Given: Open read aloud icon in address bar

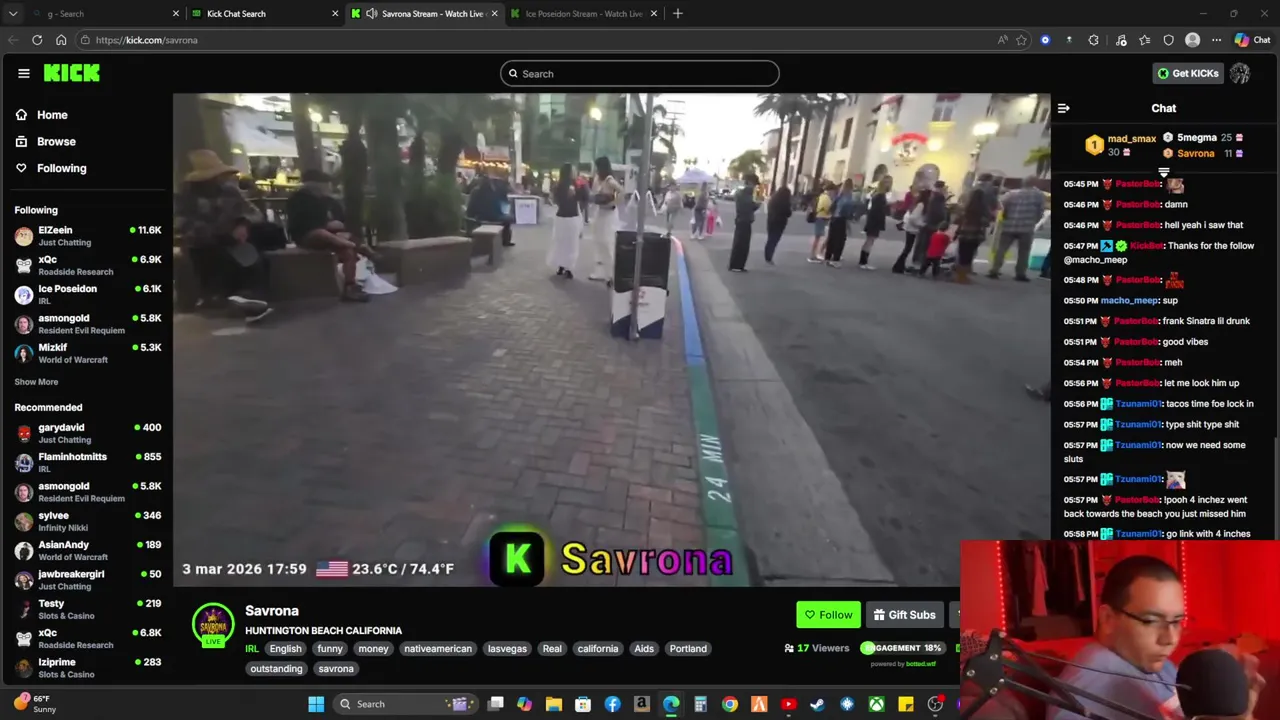Looking at the screenshot, I should click(x=1002, y=40).
